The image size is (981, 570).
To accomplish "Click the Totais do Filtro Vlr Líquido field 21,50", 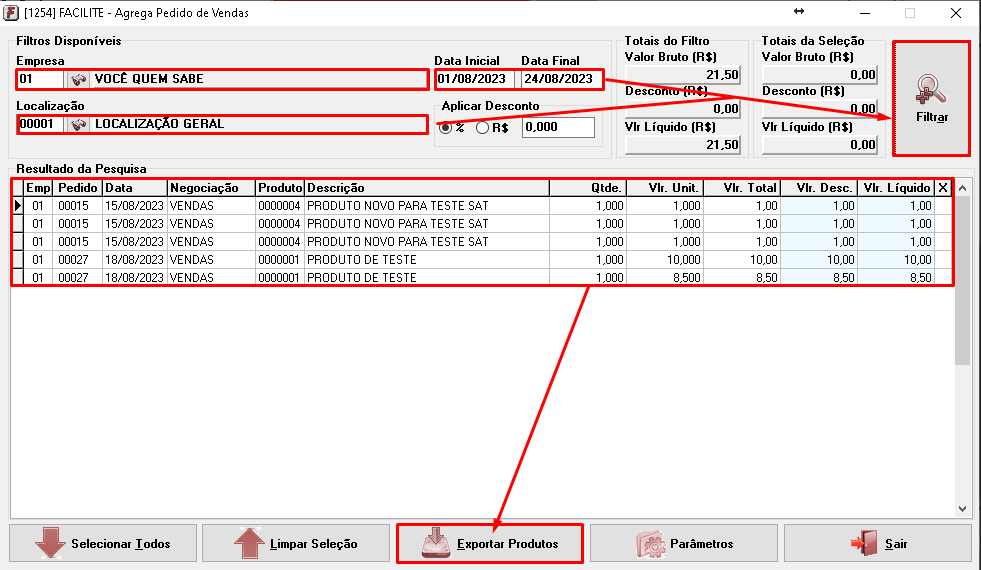I will [683, 145].
